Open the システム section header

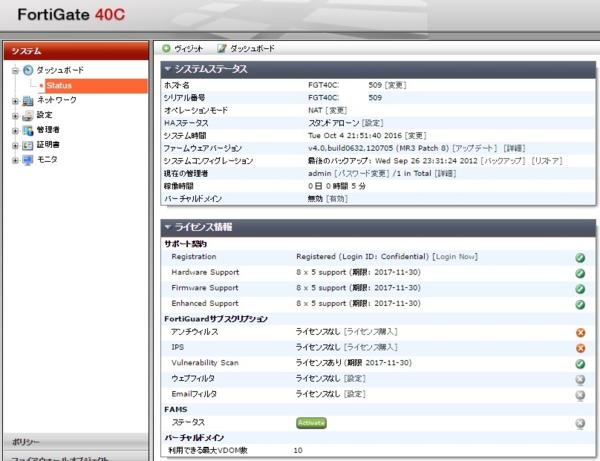click(x=76, y=51)
